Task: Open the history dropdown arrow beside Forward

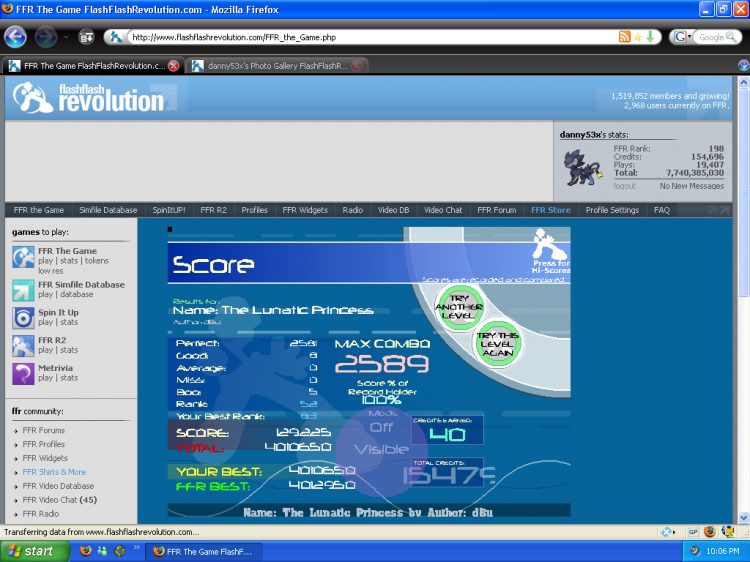Action: pyautogui.click(x=66, y=37)
